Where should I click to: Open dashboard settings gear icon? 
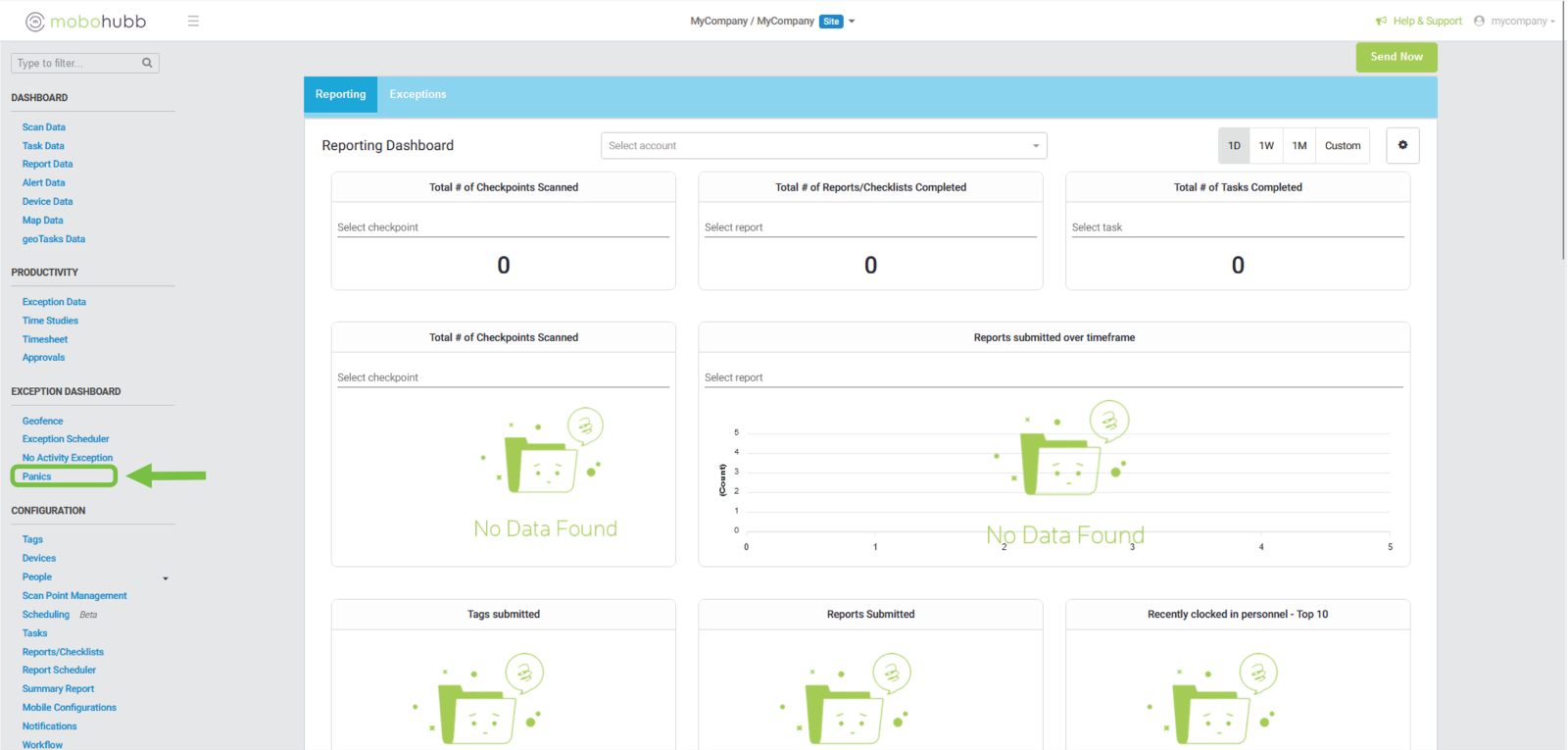point(1402,145)
